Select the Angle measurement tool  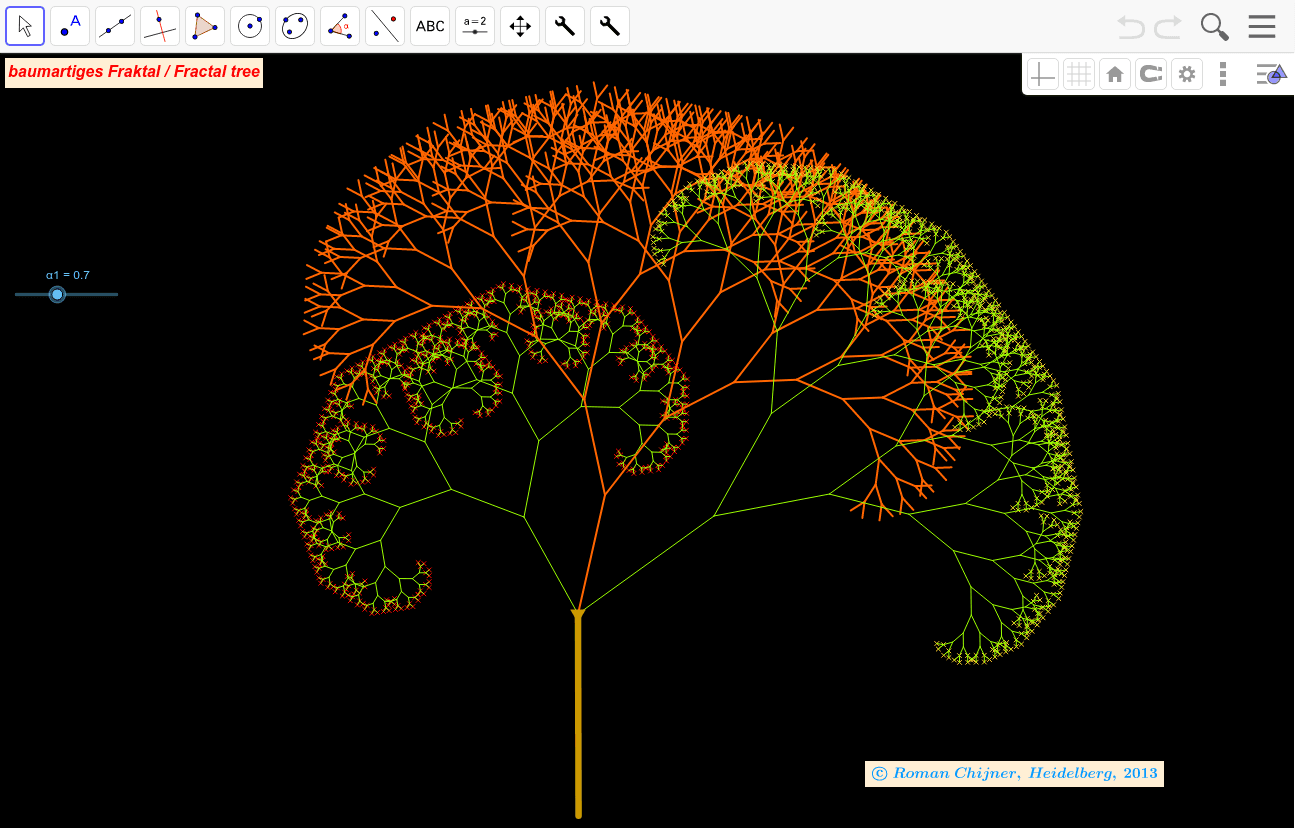[340, 26]
